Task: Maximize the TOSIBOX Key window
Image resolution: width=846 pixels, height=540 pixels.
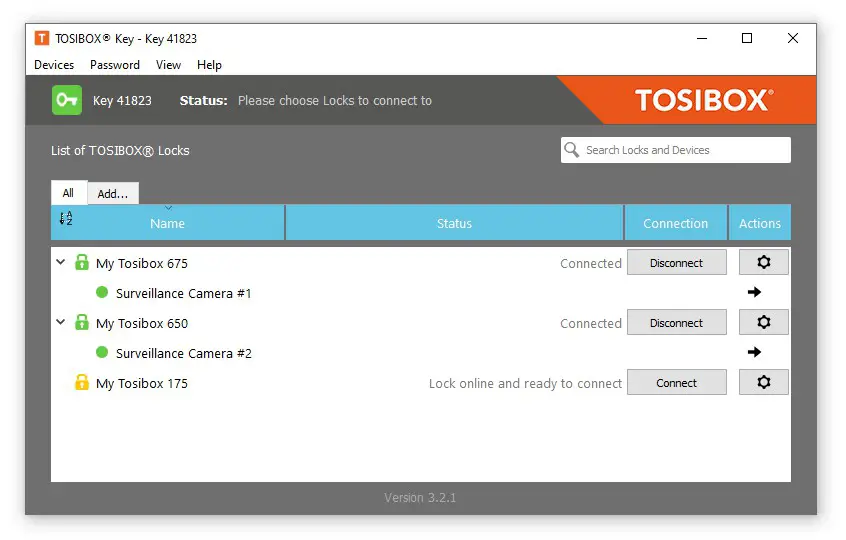Action: click(747, 38)
